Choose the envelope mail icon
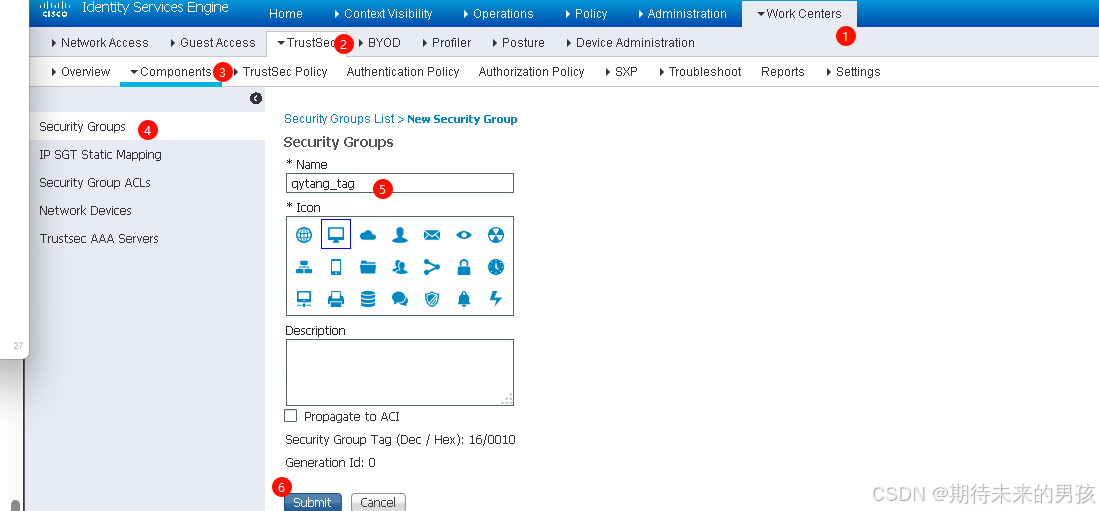 click(432, 235)
